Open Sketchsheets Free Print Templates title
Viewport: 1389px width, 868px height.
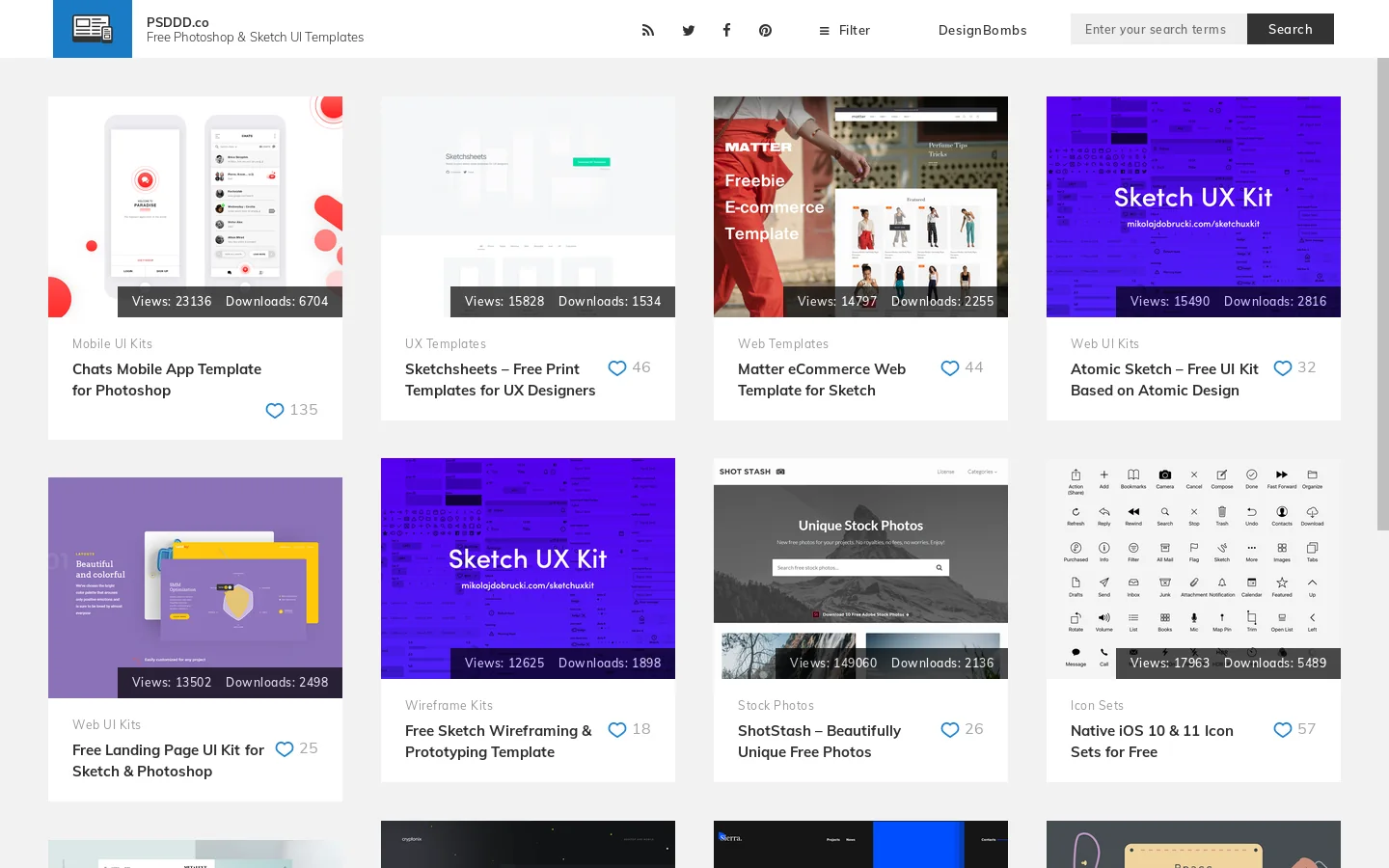500,380
